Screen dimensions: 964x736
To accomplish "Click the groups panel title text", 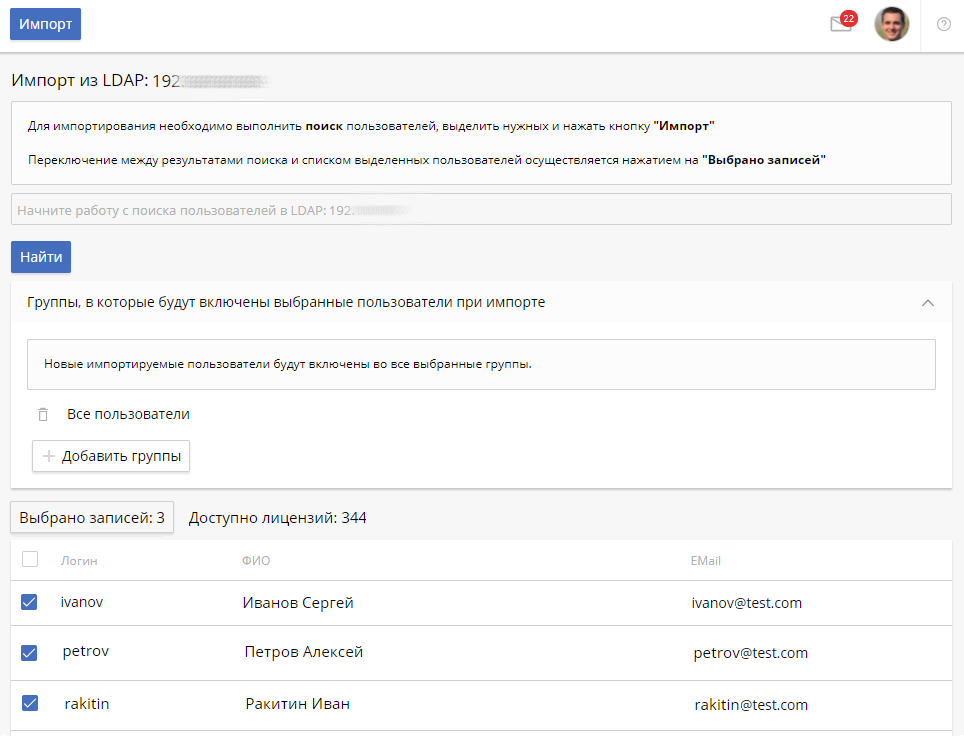I will pyautogui.click(x=286, y=303).
